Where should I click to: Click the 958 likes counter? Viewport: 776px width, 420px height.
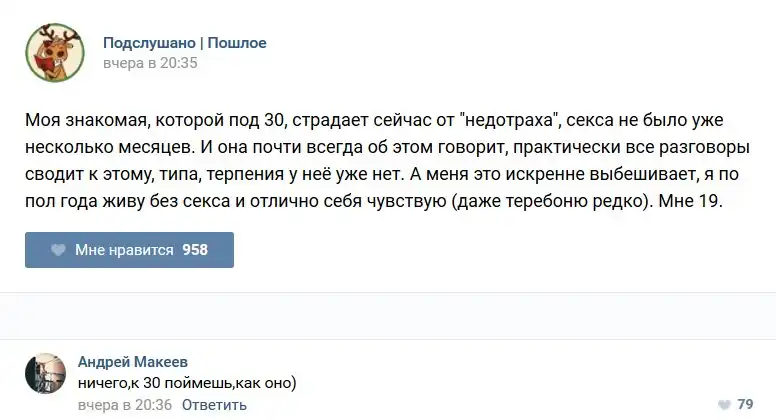195,250
